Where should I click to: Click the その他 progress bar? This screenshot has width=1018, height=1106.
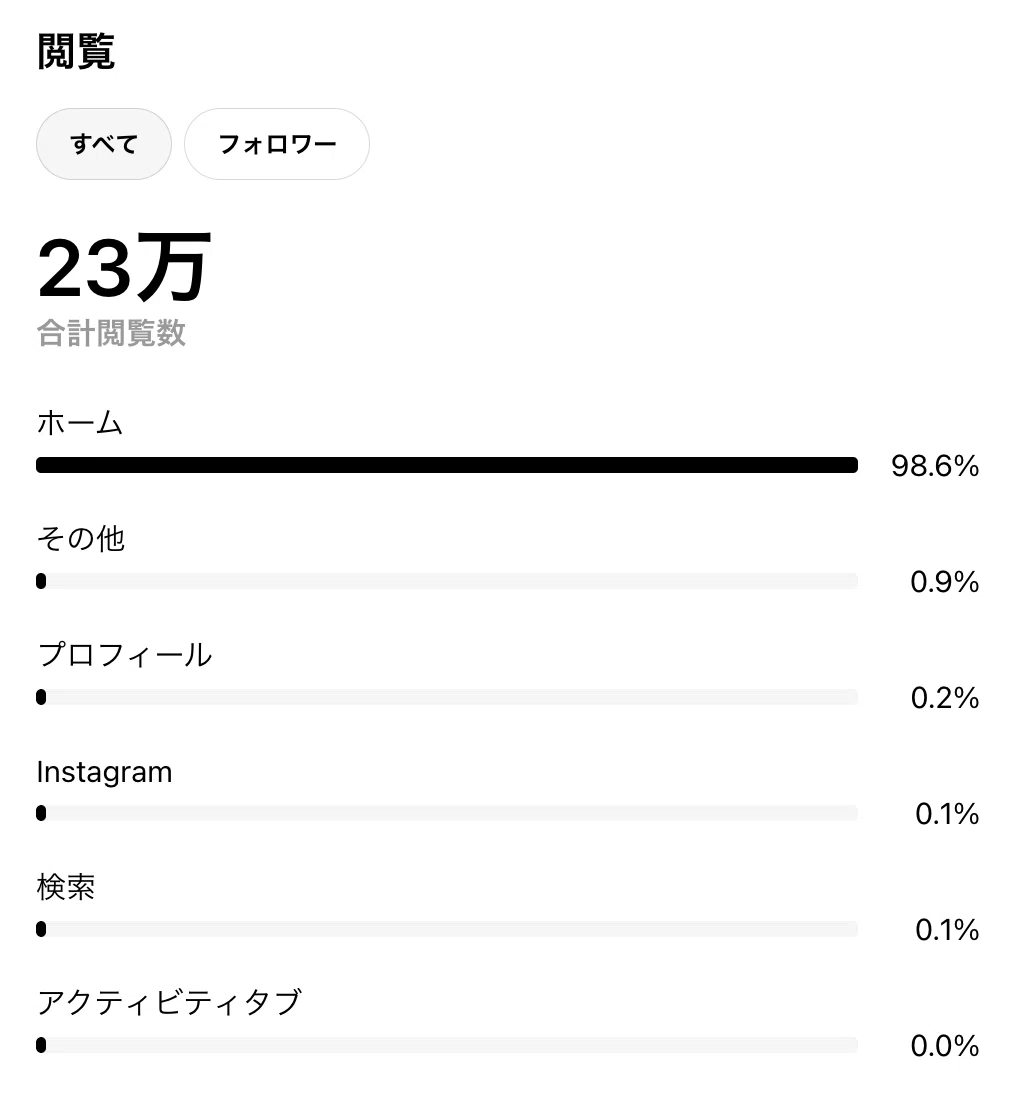(447, 581)
